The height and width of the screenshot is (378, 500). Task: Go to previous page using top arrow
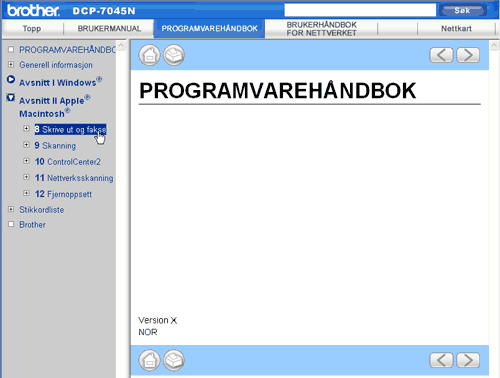pos(441,55)
